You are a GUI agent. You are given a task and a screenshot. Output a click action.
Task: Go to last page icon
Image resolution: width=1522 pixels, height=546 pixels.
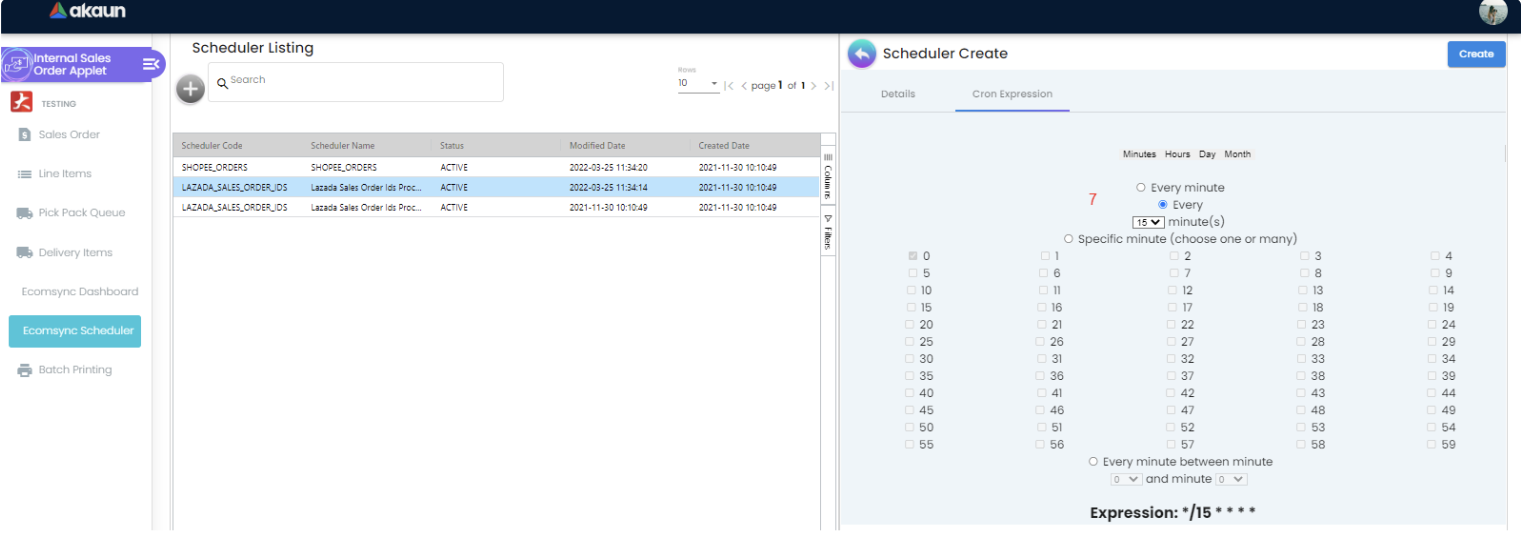coord(828,86)
